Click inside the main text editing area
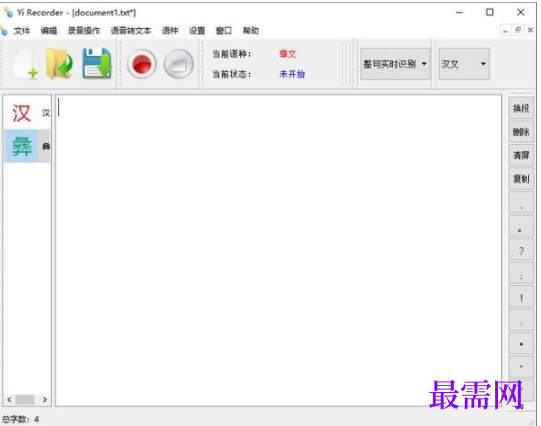Image resolution: width=541 pixels, height=426 pixels. click(x=278, y=250)
